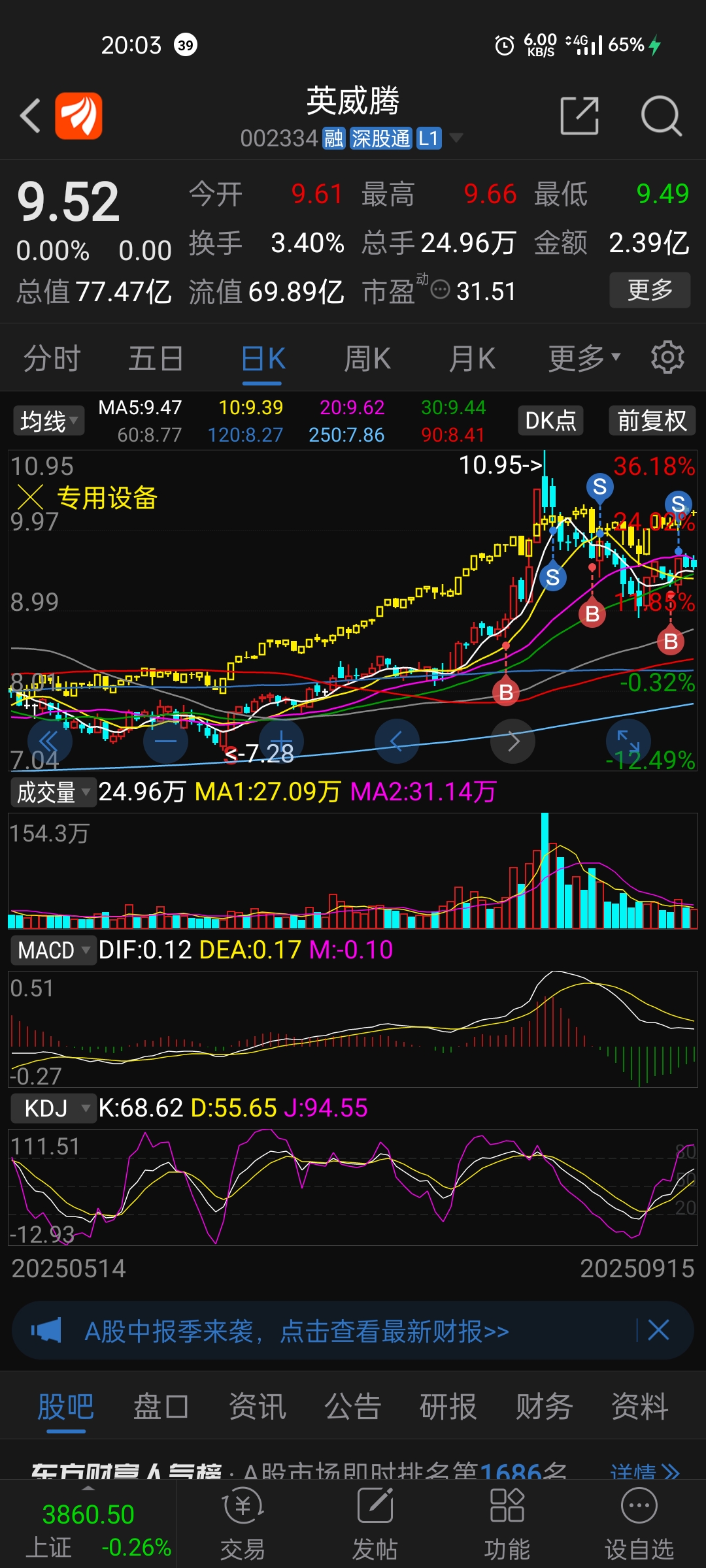Dismiss 专用设备 sector label X icon

30,498
